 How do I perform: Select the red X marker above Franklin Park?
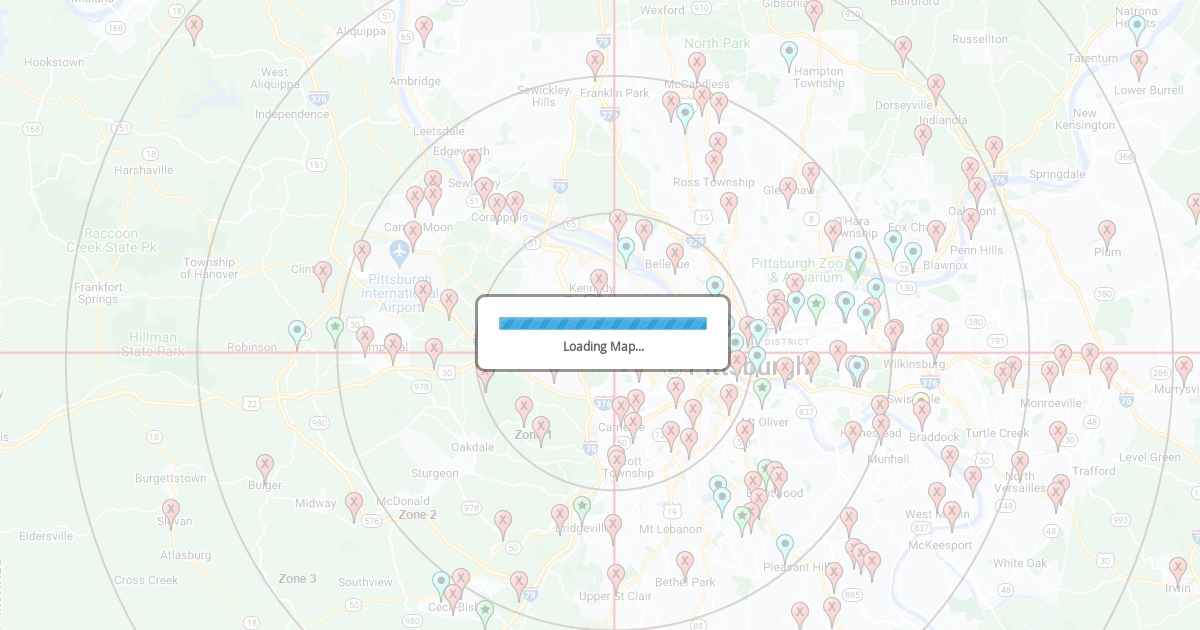click(595, 62)
